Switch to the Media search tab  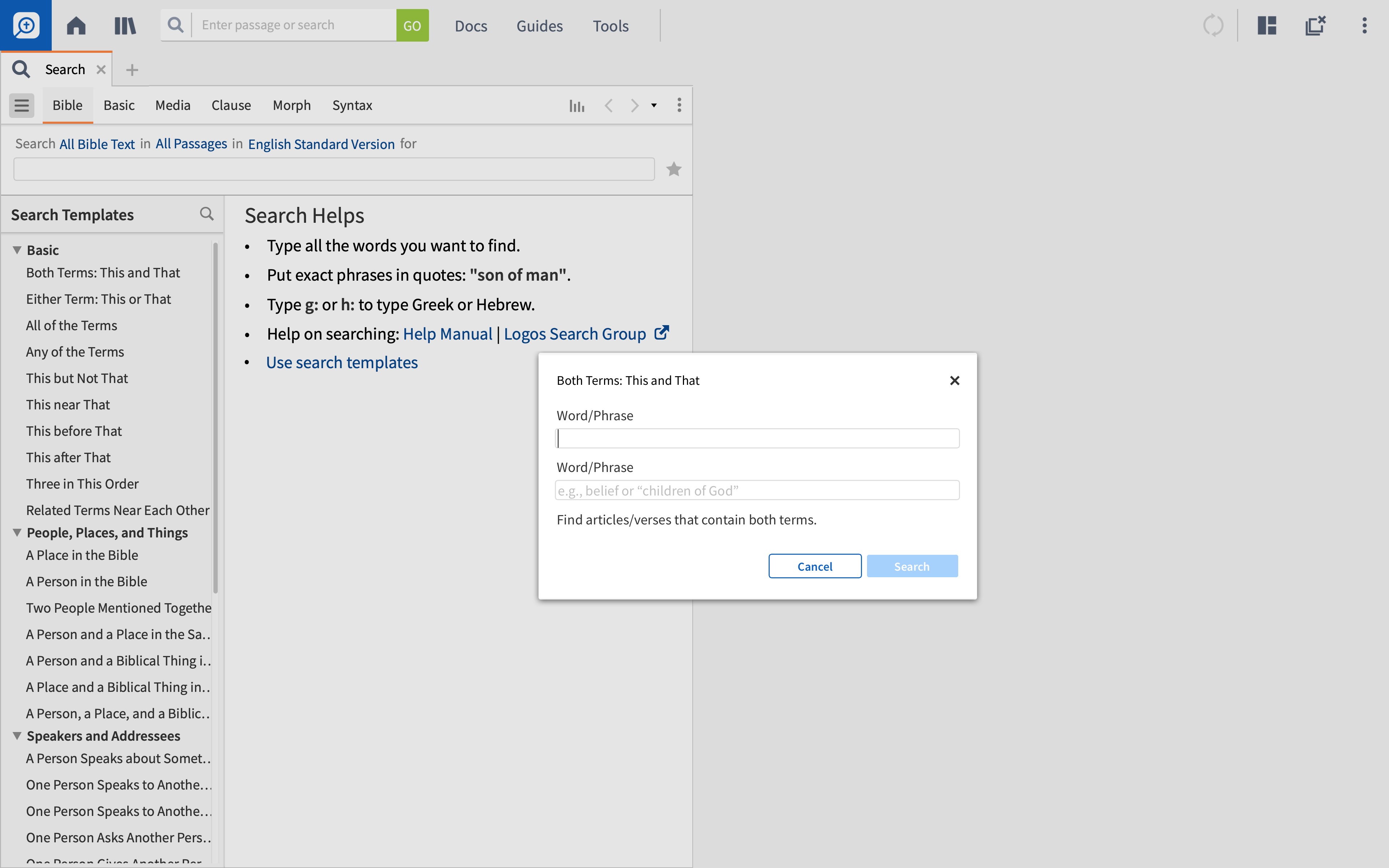pyautogui.click(x=173, y=106)
